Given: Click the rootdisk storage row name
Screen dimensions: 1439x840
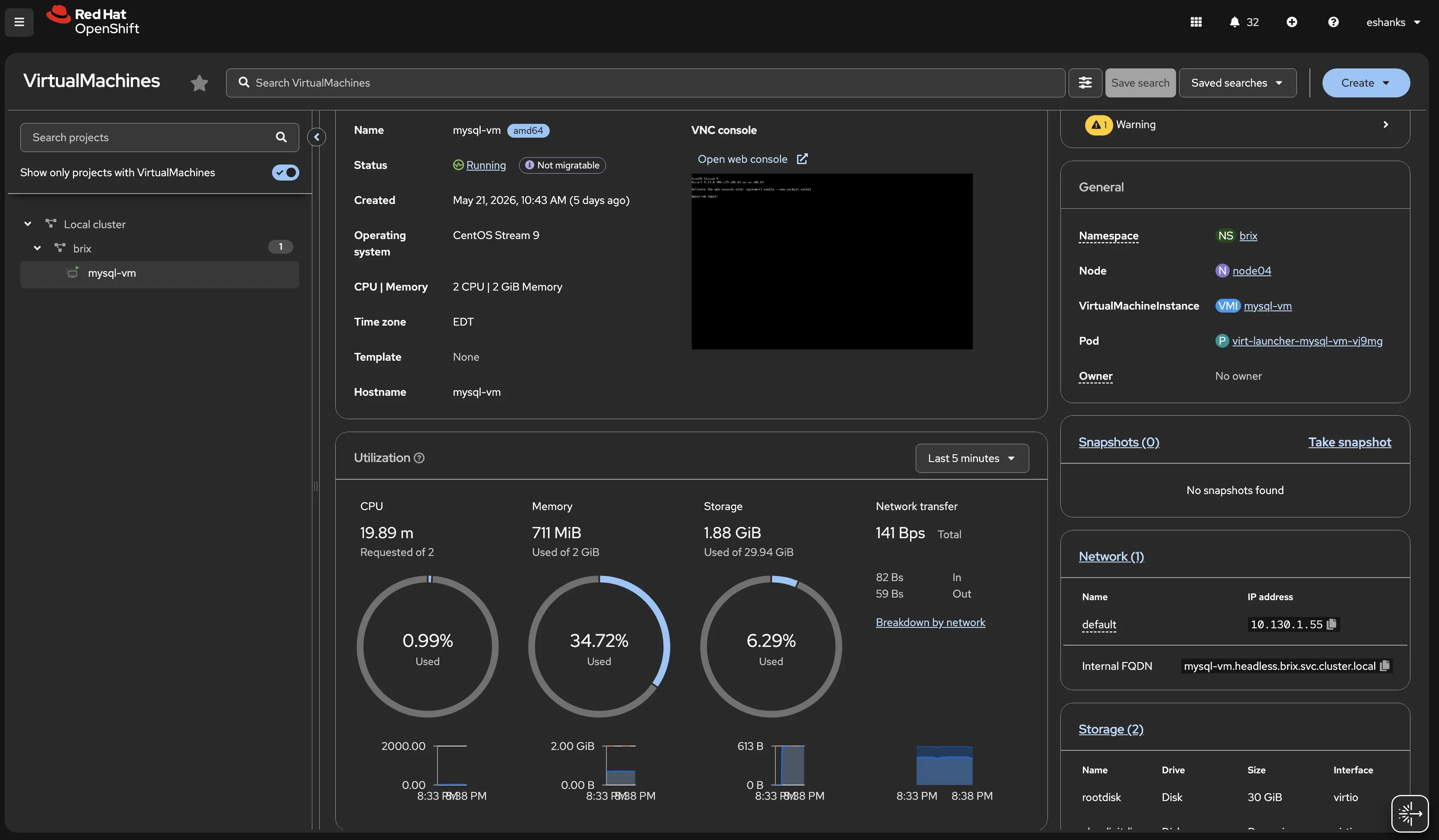Looking at the screenshot, I should pos(1101,797).
